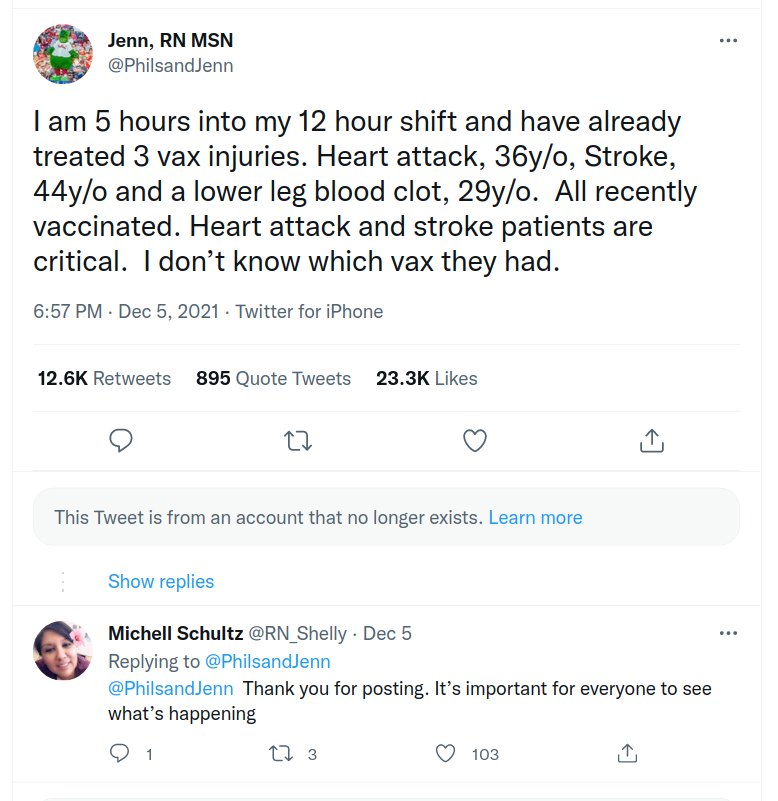
Task: Open the more options menu on Jenn's tweet
Action: (728, 41)
